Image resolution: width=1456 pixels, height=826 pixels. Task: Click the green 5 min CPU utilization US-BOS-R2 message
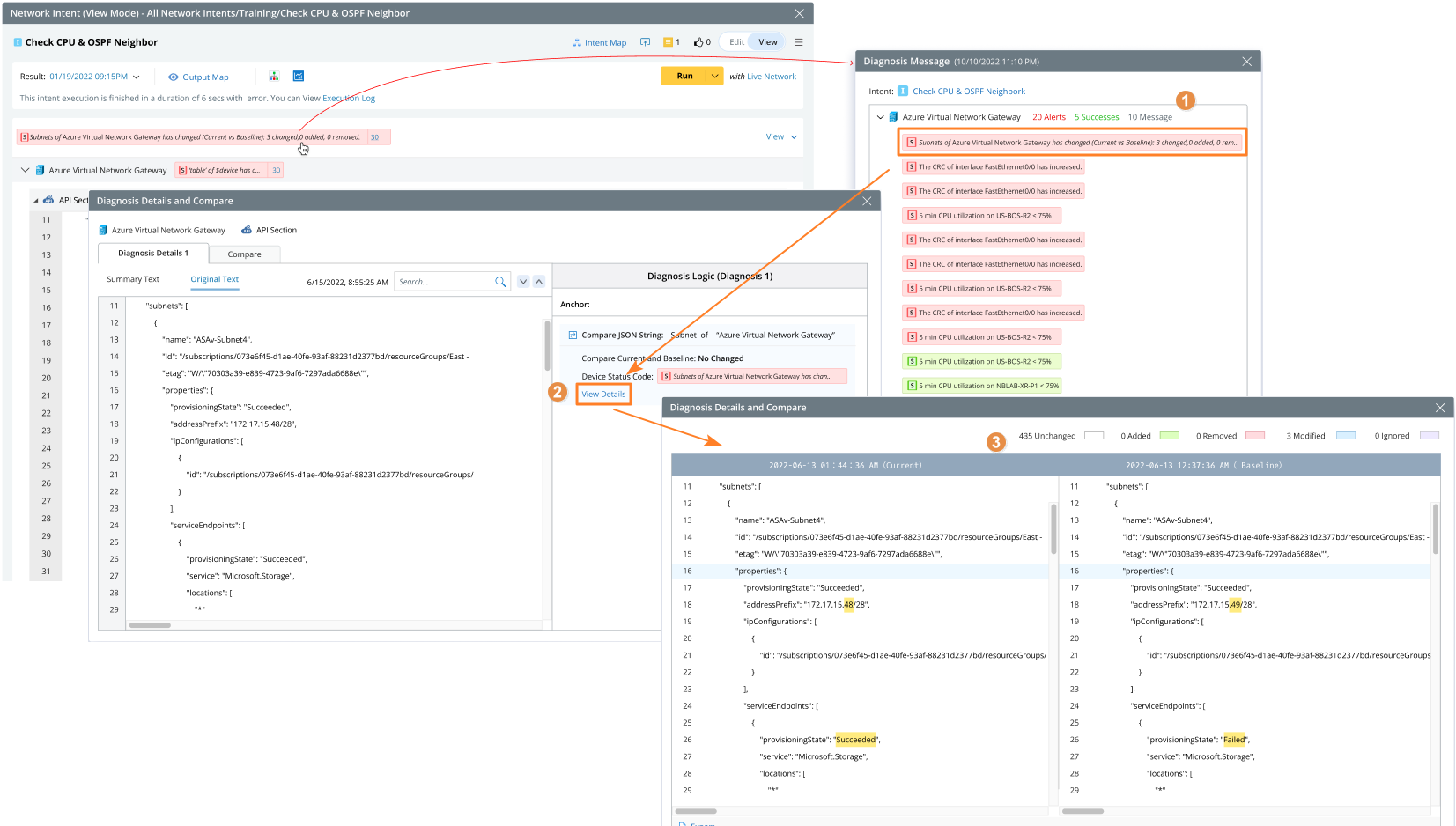coord(982,361)
